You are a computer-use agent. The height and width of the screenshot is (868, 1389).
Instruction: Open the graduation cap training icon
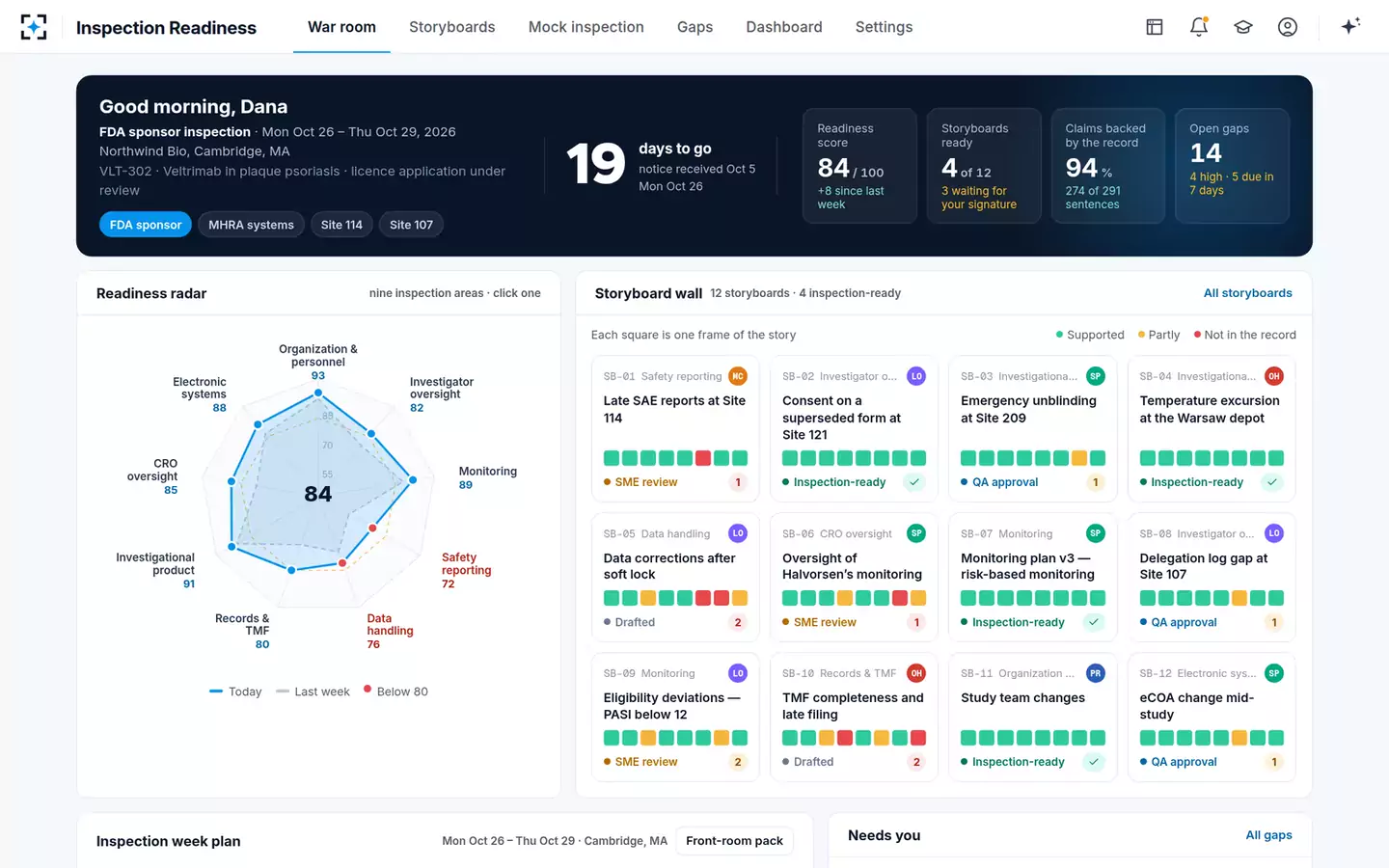(x=1243, y=27)
